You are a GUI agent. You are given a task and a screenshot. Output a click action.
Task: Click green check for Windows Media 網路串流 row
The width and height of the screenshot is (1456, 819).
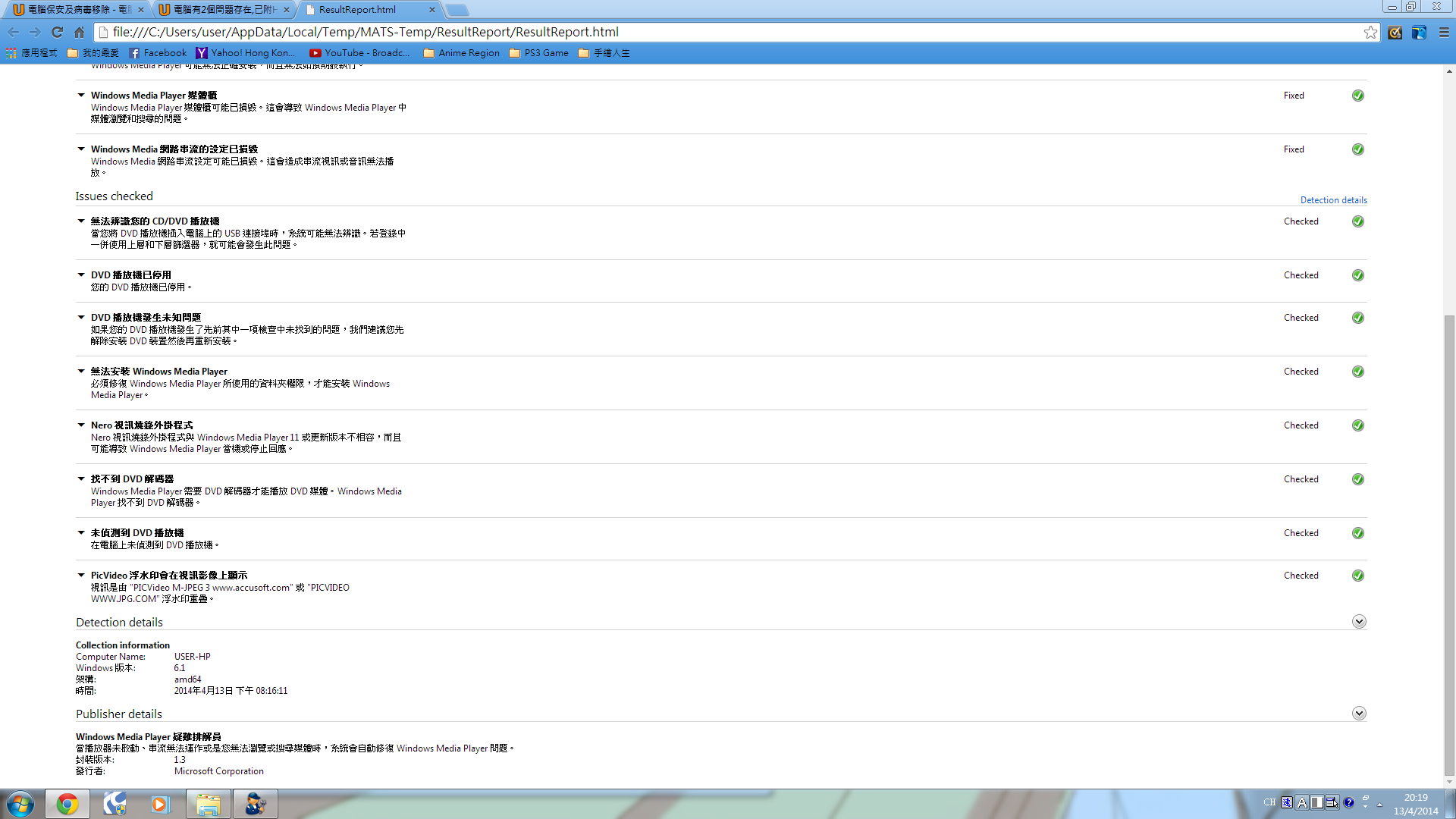[1358, 149]
